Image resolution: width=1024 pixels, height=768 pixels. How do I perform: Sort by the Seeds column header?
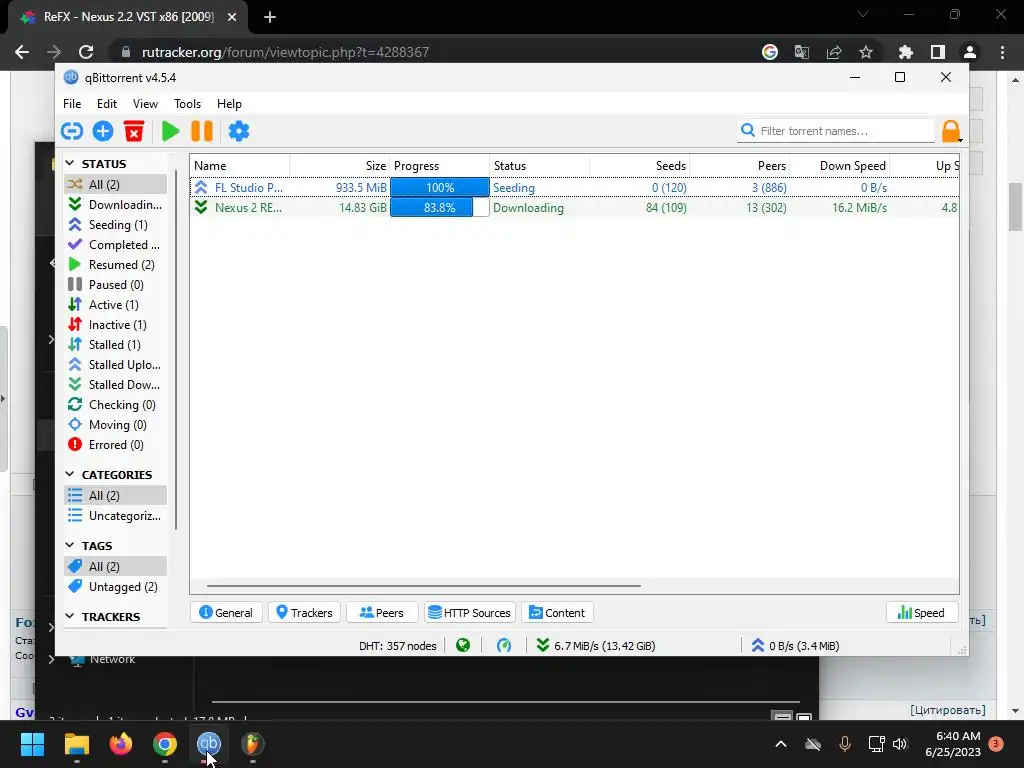[639, 166]
